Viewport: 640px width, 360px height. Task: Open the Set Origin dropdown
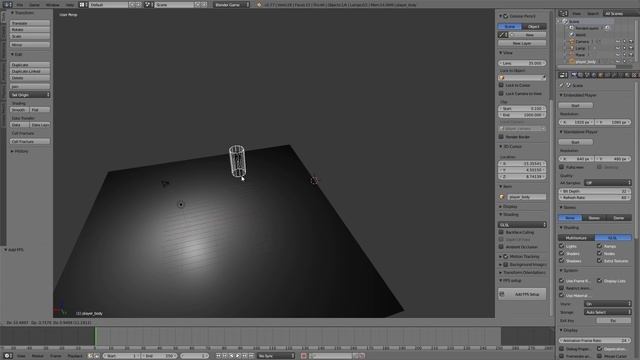click(x=30, y=95)
